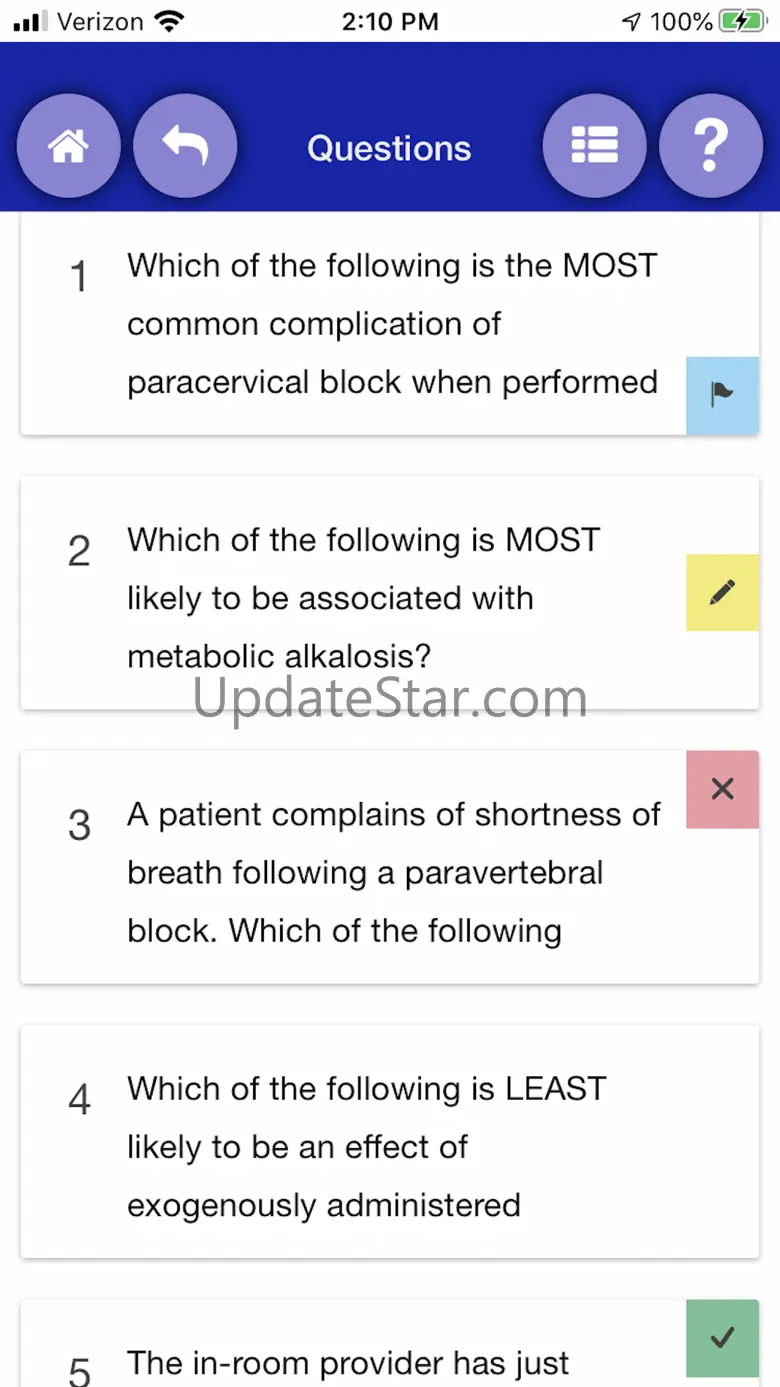Screen dimensions: 780x1387
Task: Tap the Questions header title
Action: pyautogui.click(x=389, y=148)
